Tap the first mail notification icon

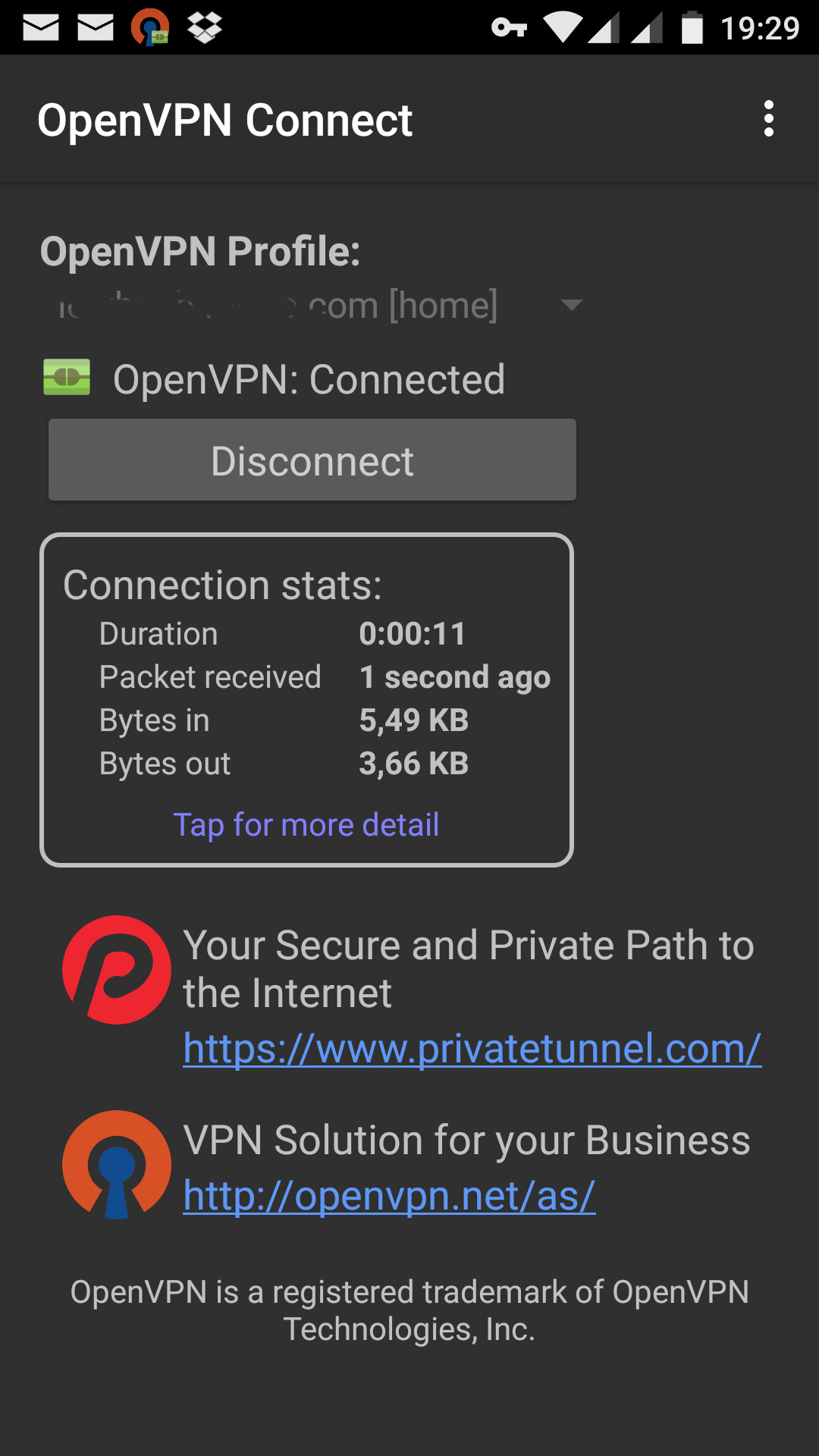pos(41,28)
